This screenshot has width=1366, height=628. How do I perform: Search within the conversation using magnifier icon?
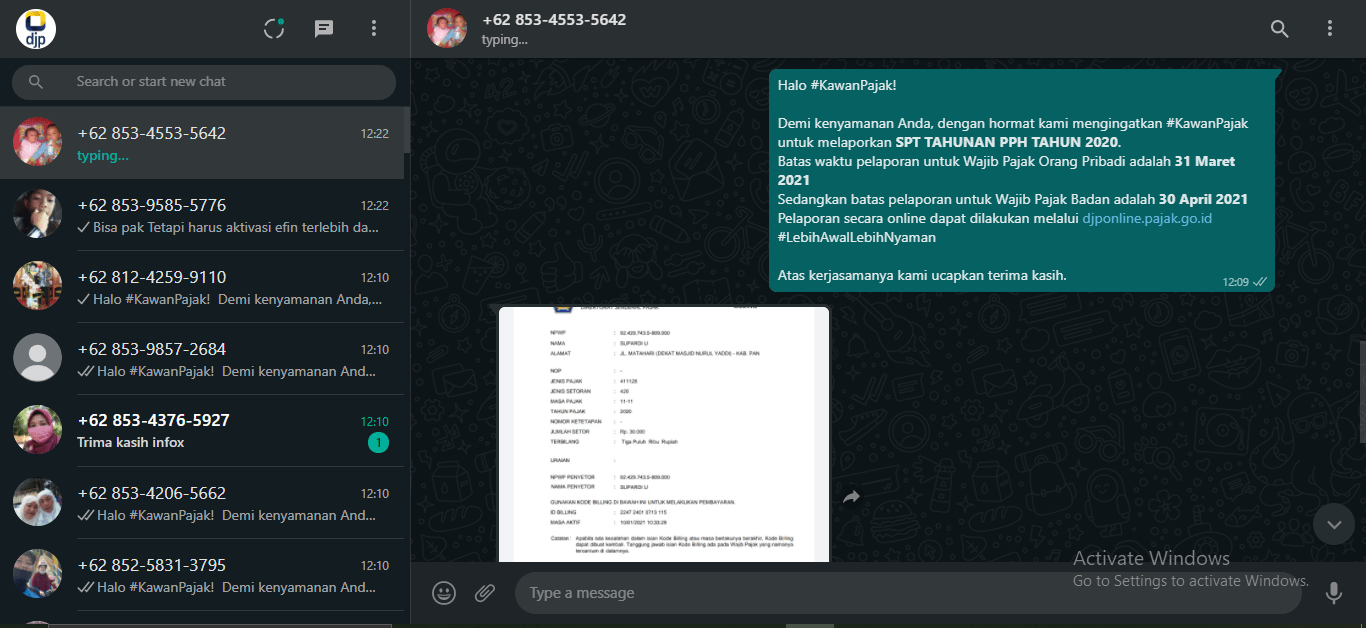click(1279, 29)
